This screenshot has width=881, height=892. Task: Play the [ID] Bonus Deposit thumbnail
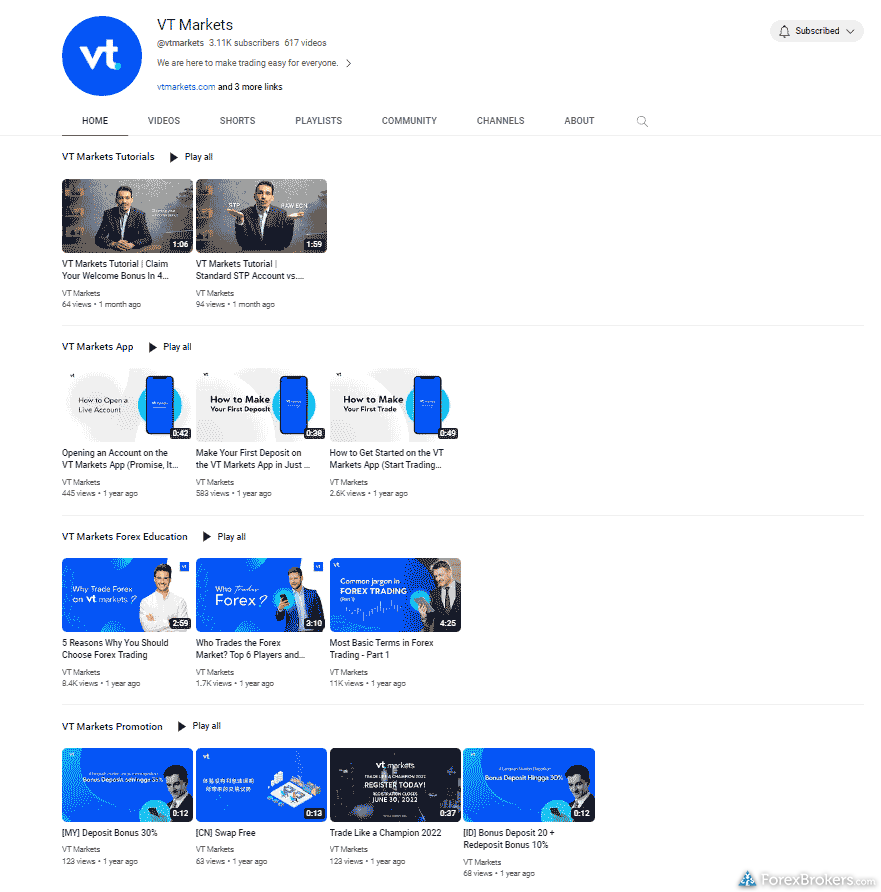[x=529, y=785]
